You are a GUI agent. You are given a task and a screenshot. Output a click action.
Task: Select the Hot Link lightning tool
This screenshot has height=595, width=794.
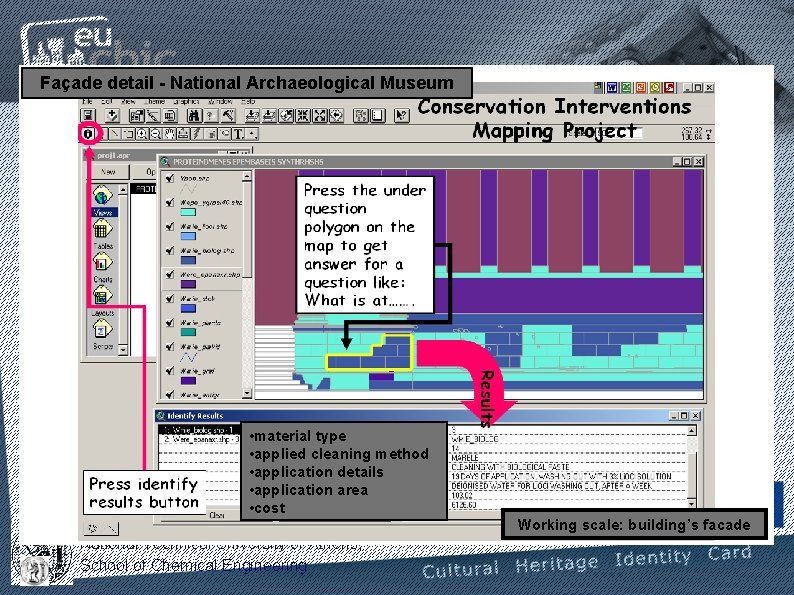point(197,134)
